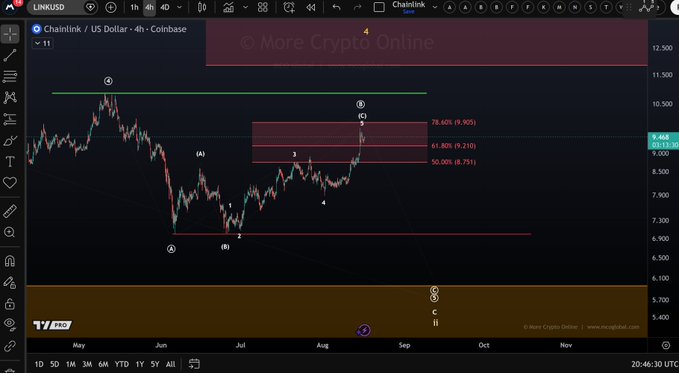Image resolution: width=679 pixels, height=373 pixels.
Task: Click the Chainlink / US Dollar chart title
Action: (115, 29)
